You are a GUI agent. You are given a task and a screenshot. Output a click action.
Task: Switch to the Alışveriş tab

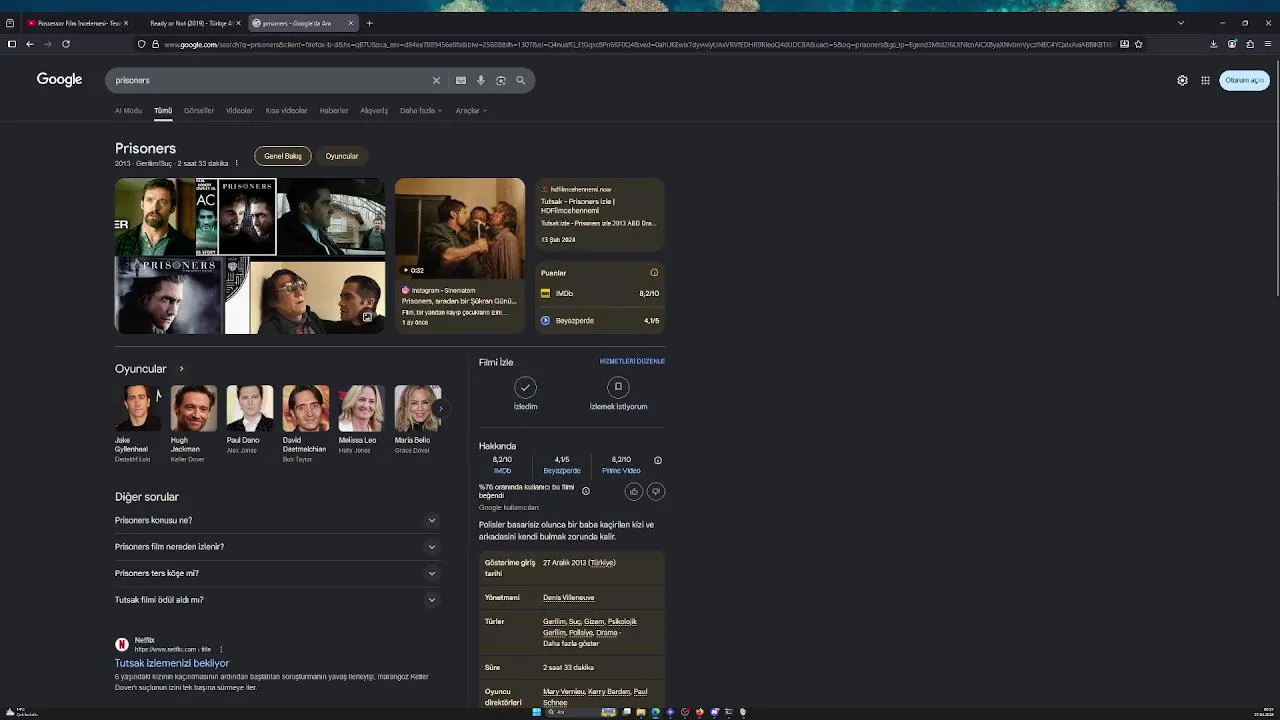click(374, 111)
